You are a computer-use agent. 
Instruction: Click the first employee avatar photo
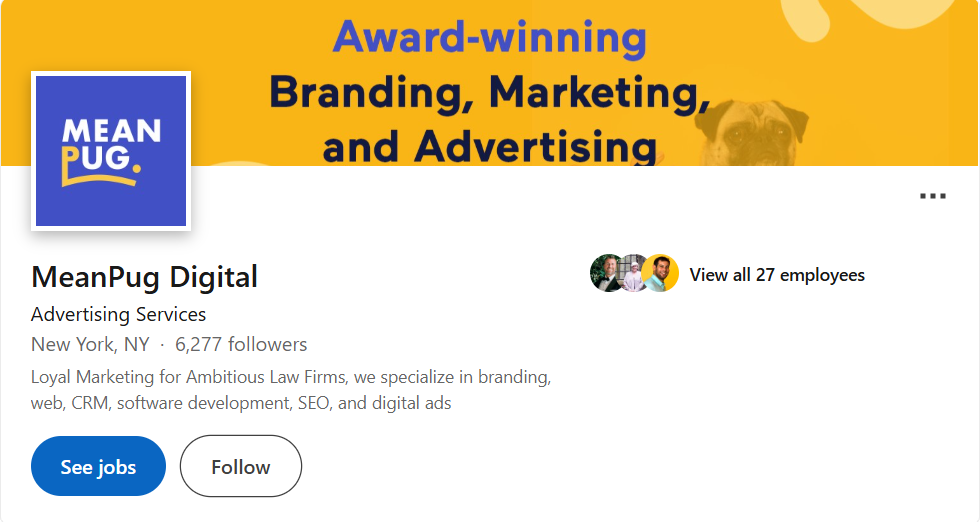pyautogui.click(x=607, y=273)
